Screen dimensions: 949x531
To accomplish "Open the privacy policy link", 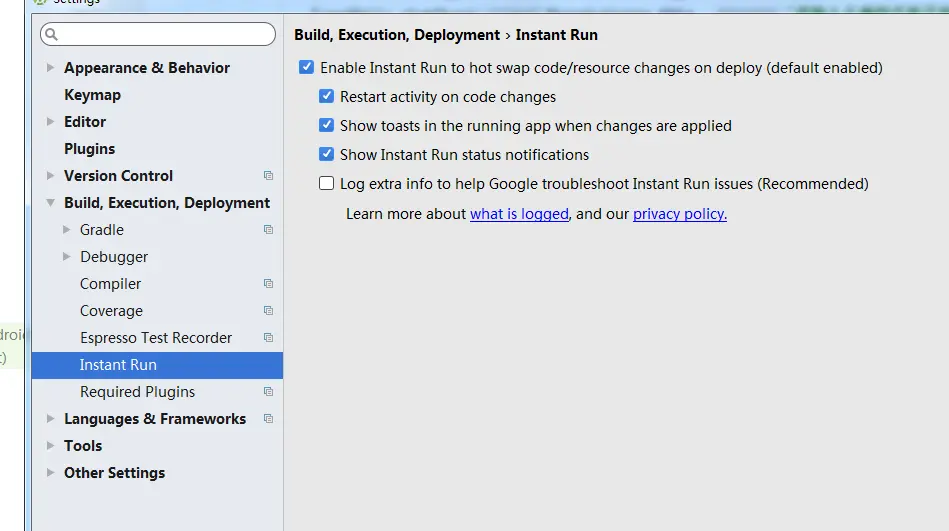I will pos(679,214).
